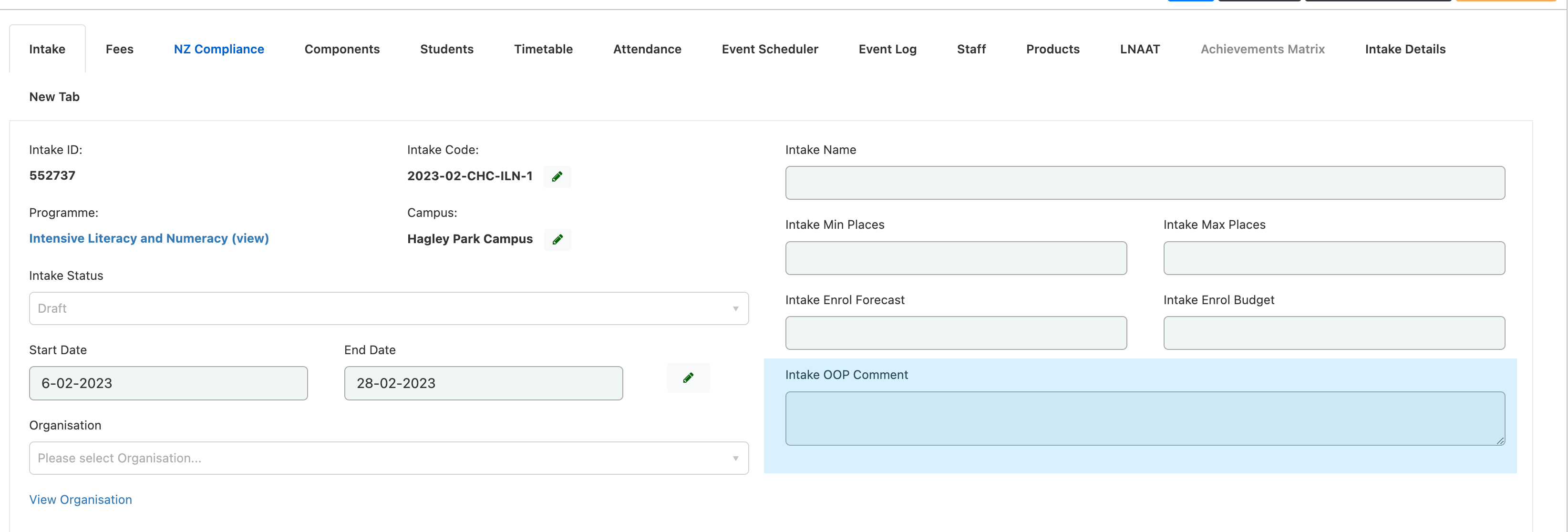
Task: Open the Event Log tab
Action: tap(887, 49)
